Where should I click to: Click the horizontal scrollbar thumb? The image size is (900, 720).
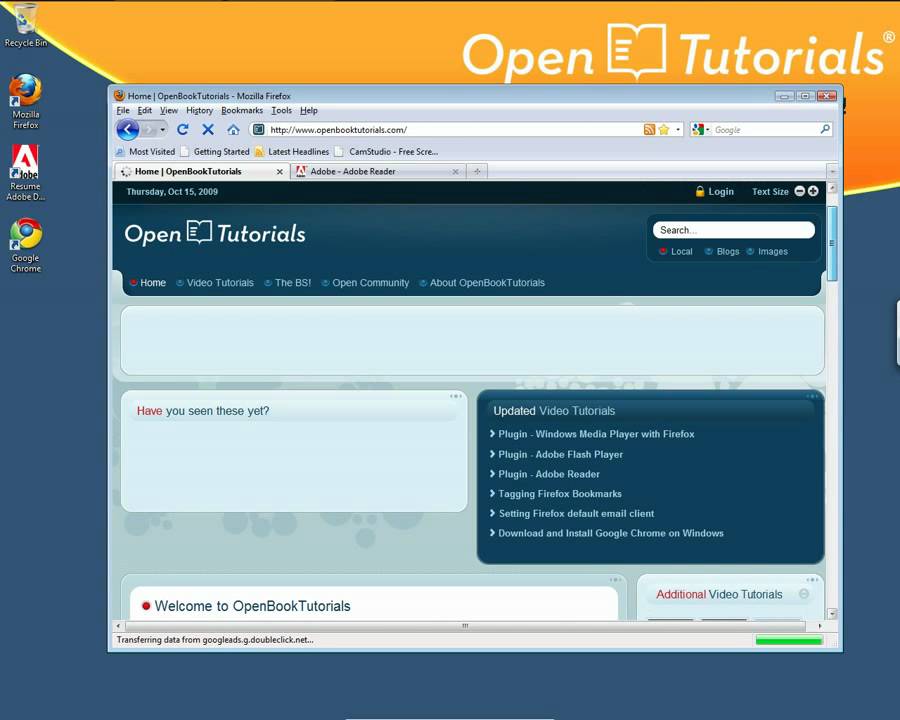[465, 626]
